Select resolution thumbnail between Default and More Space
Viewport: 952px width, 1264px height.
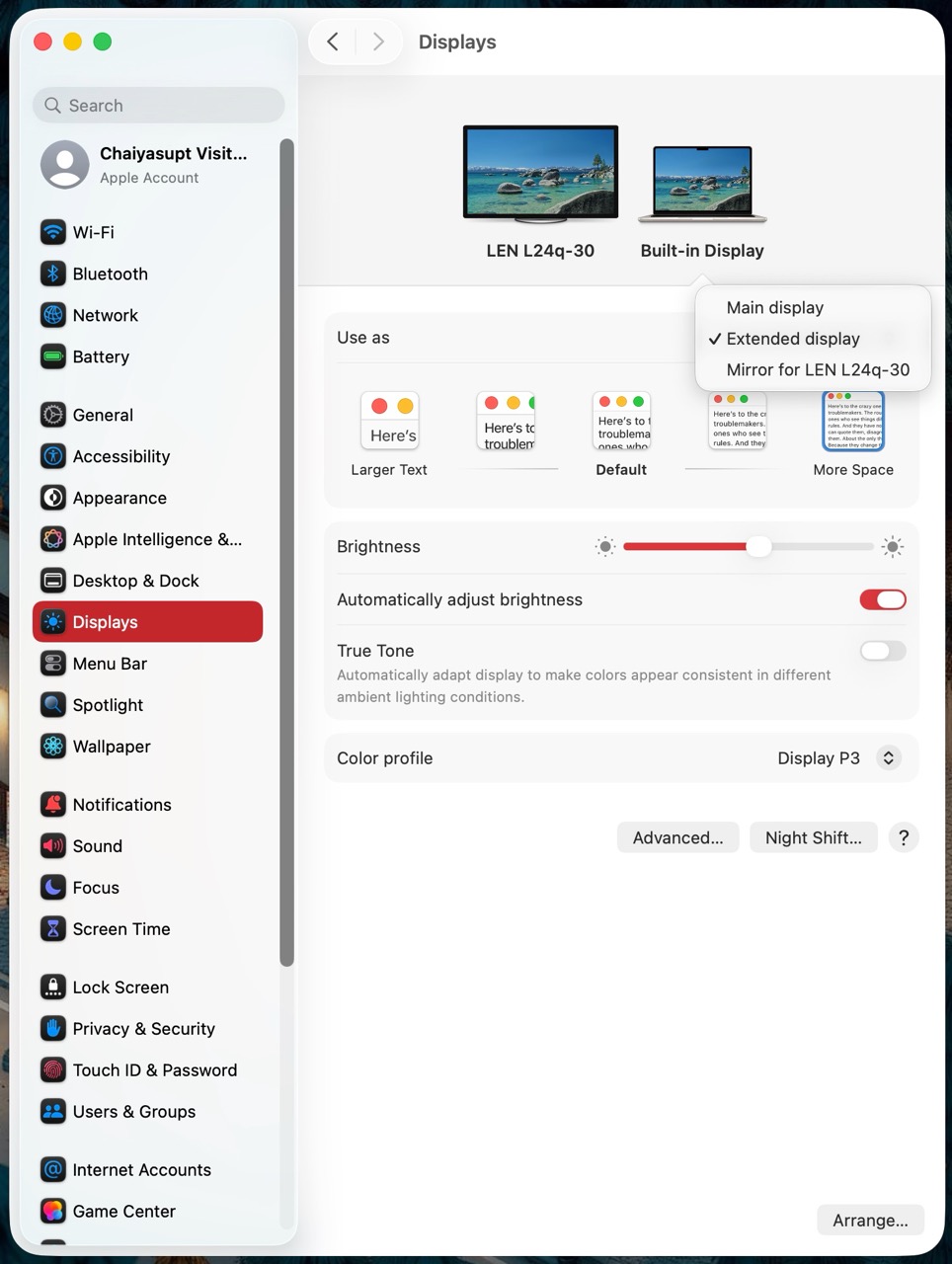[738, 421]
